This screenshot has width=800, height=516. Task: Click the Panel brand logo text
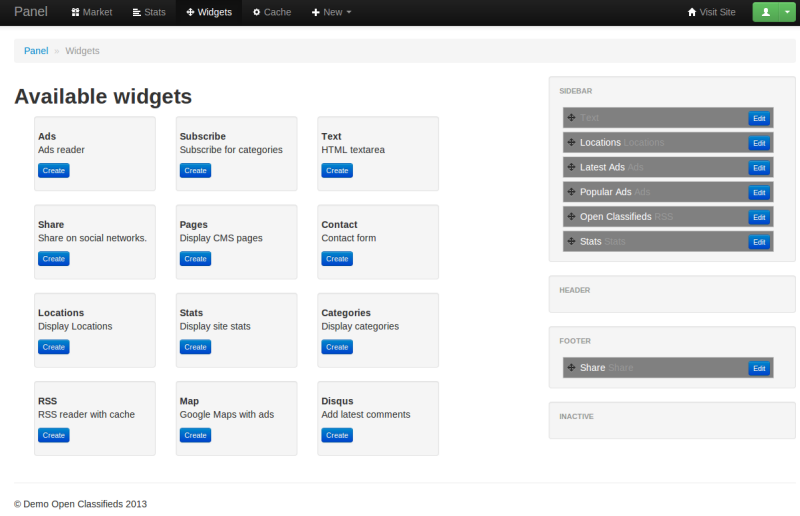(x=31, y=12)
